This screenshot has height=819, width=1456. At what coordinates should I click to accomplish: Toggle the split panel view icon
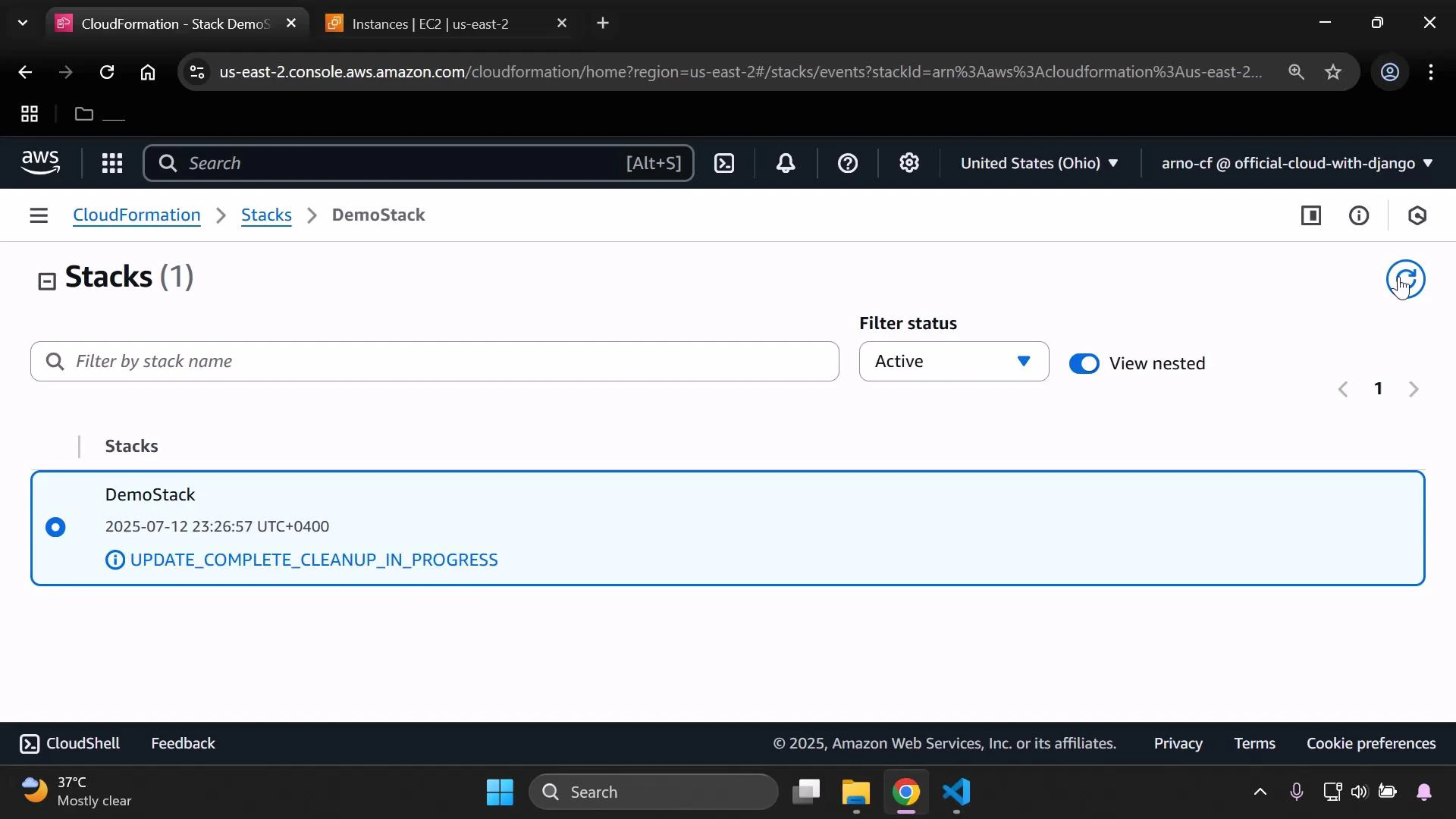pos(1311,215)
